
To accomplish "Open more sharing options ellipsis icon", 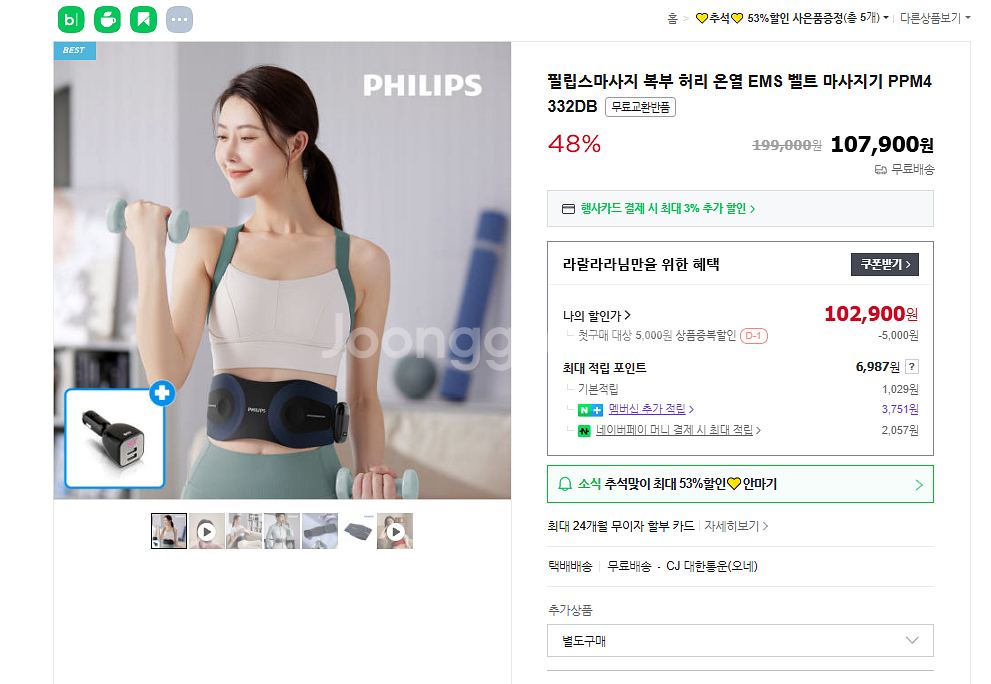I will click(179, 20).
